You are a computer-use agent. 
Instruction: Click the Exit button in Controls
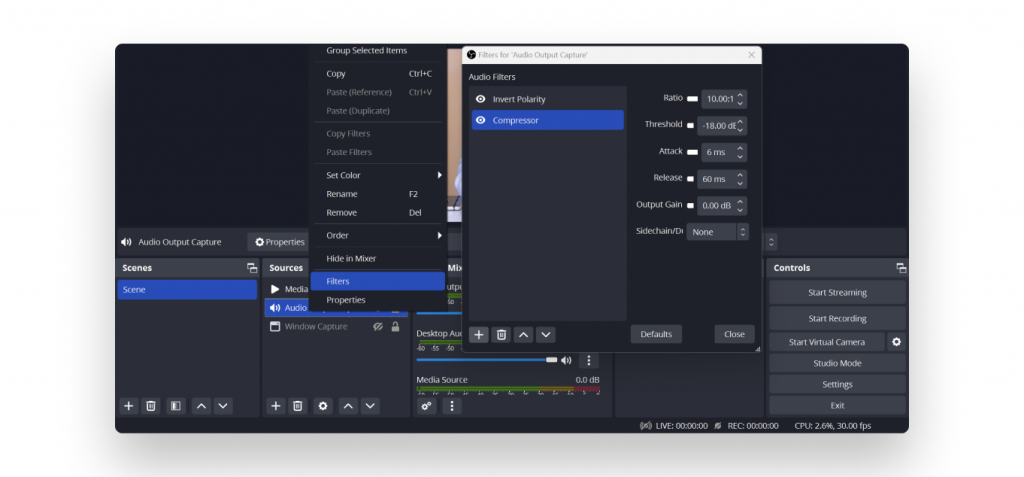pos(837,405)
